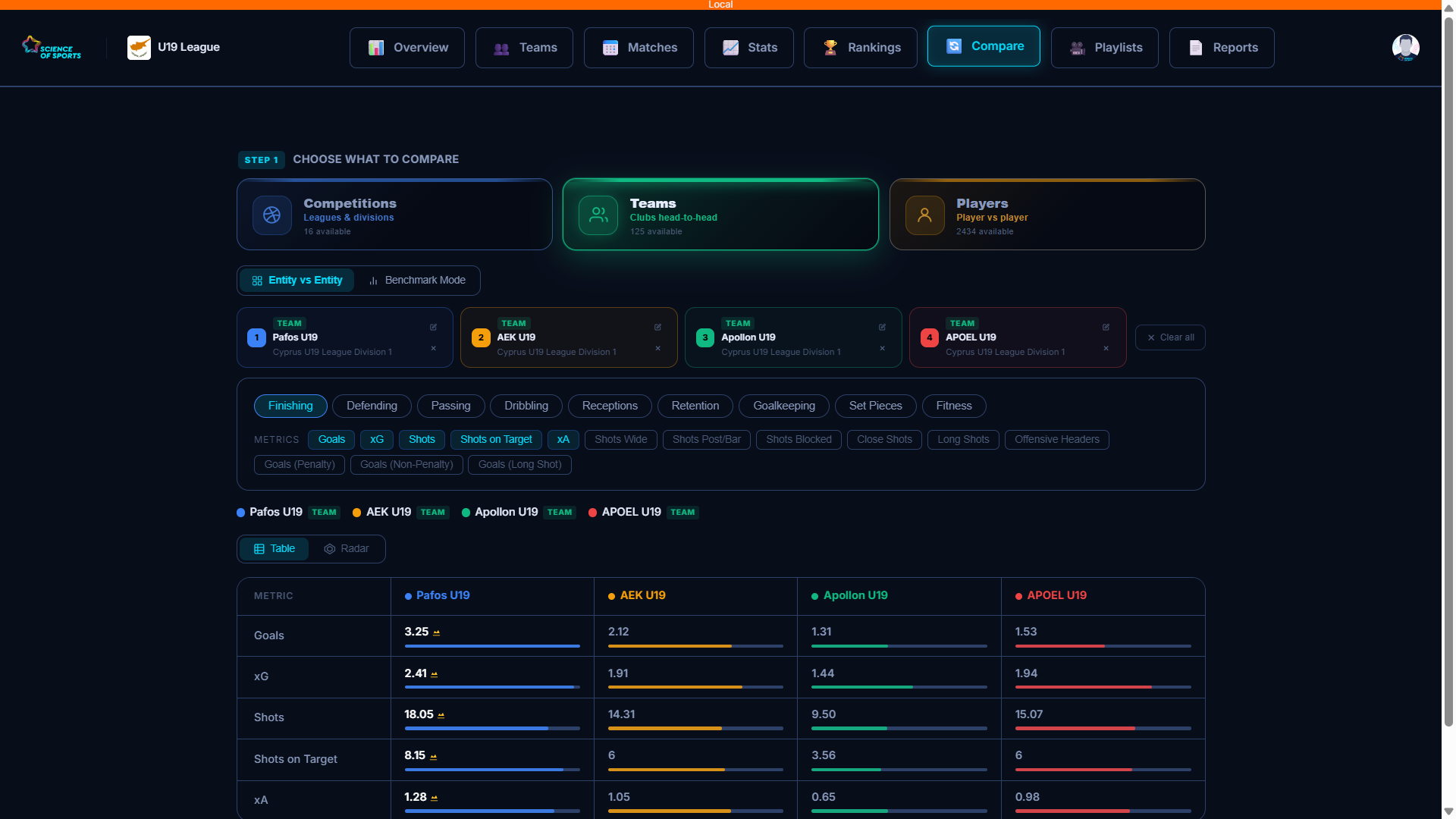The width and height of the screenshot is (1456, 819).
Task: Select the Finishing category
Action: [x=290, y=406]
